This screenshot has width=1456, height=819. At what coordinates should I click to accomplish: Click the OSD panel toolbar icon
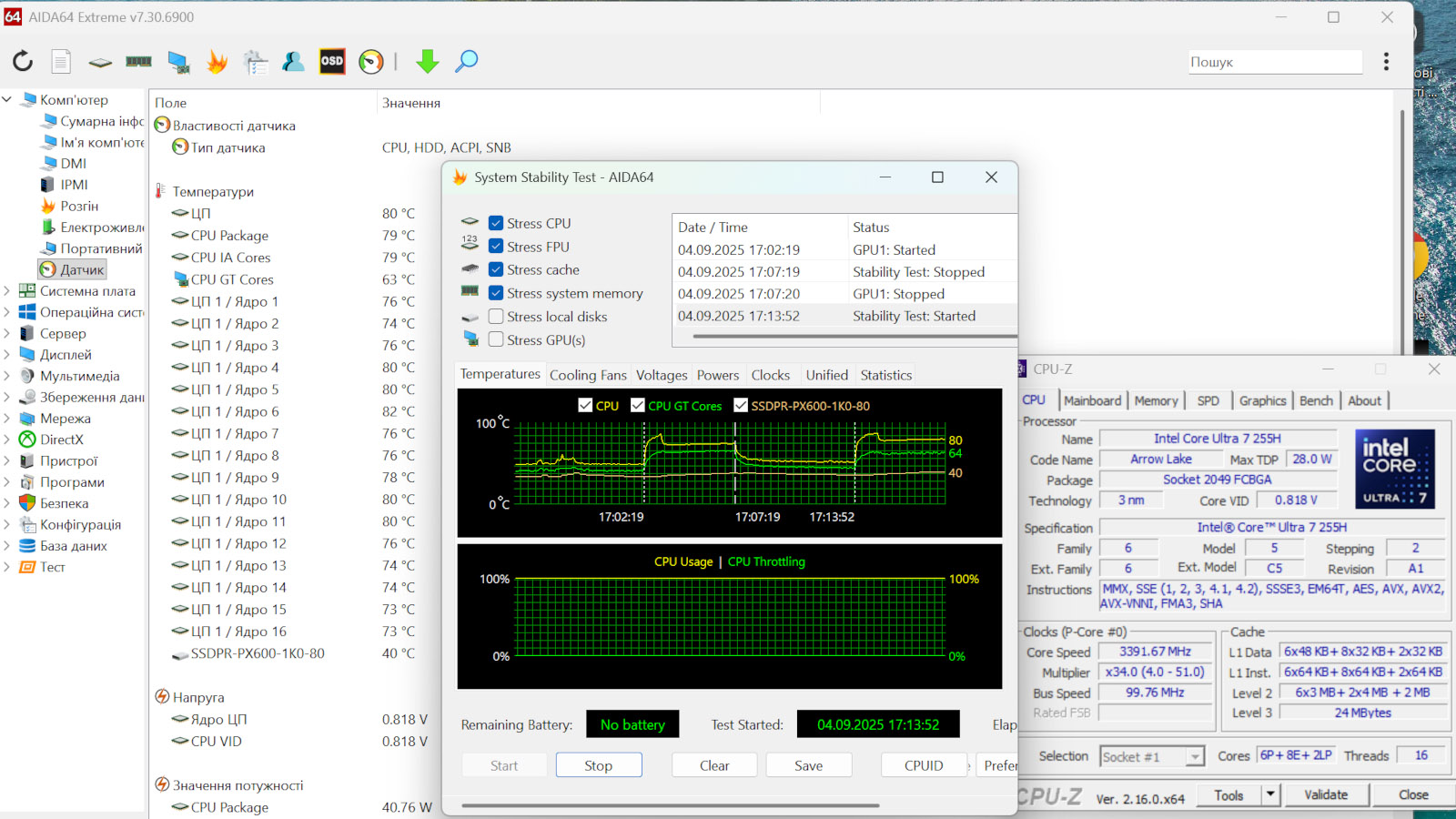tap(332, 61)
